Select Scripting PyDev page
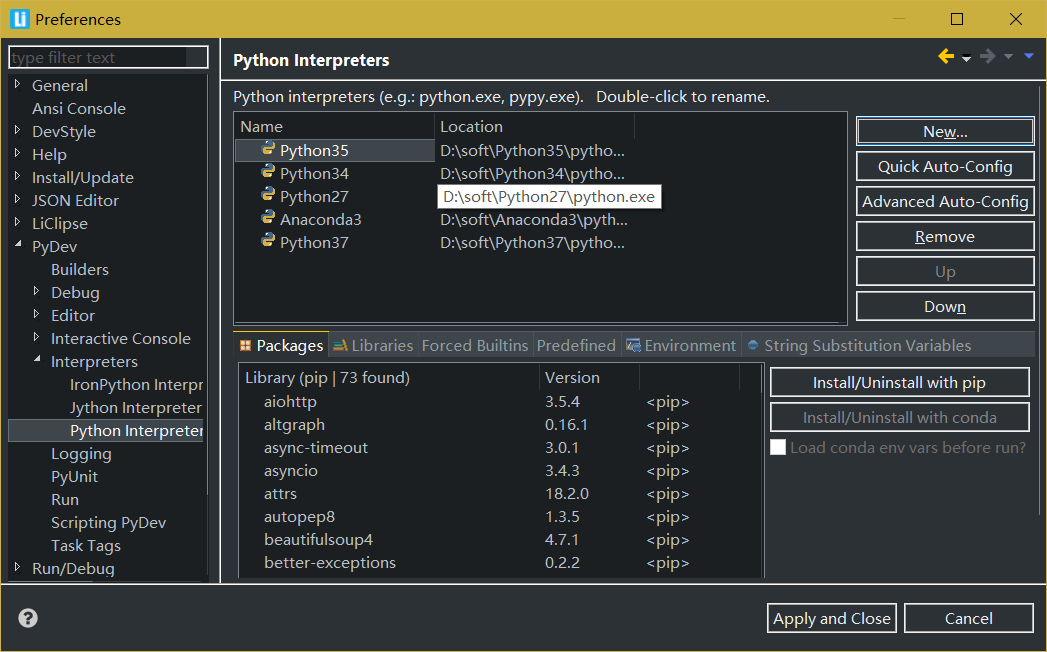The image size is (1047, 652). [108, 522]
